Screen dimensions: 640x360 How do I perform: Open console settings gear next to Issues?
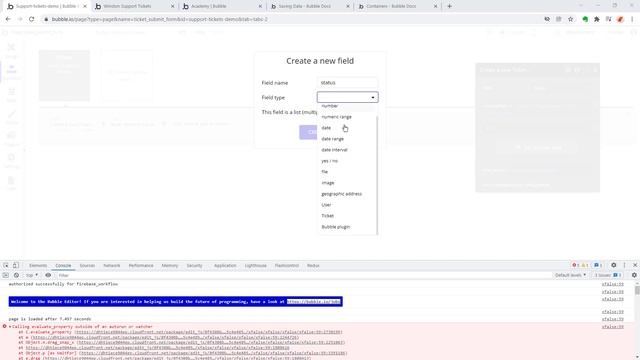634,275
